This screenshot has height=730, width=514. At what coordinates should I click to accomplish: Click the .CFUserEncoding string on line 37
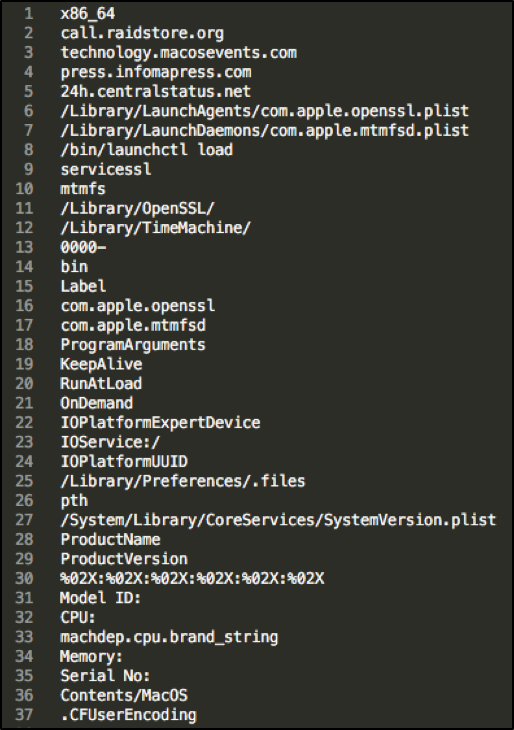(x=128, y=715)
